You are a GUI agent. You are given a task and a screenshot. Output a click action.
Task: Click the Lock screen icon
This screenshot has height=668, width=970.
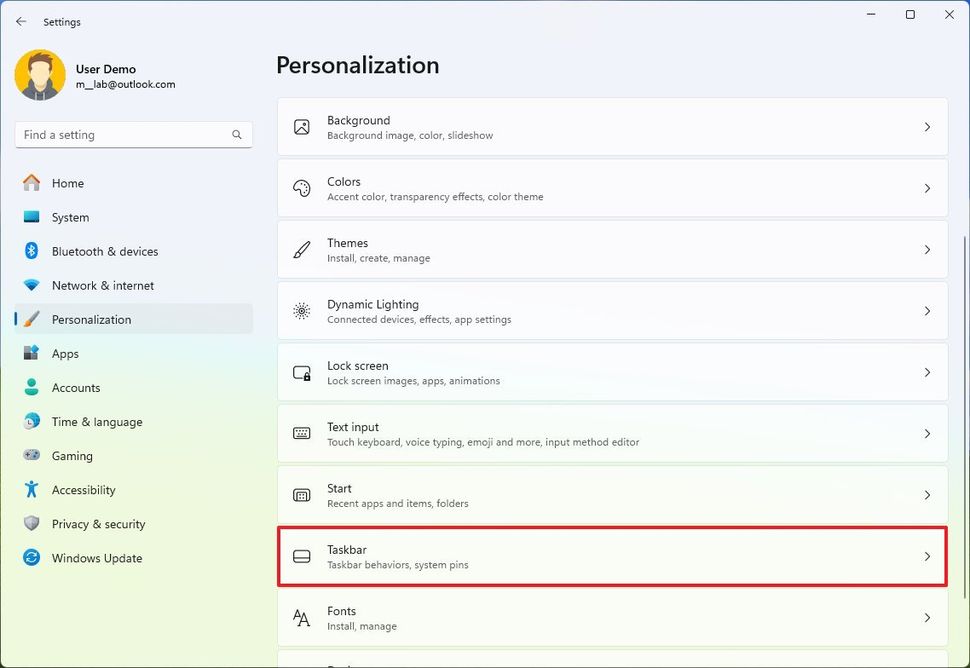pos(302,372)
